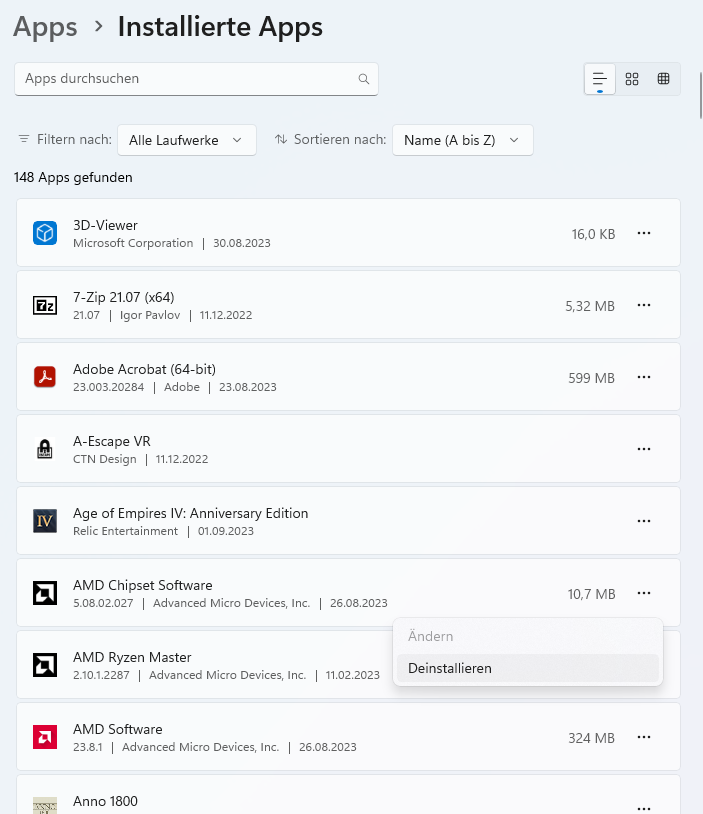Click the 7-Zip 21.07 (x64) name
Image resolution: width=703 pixels, height=814 pixels.
coord(124,297)
